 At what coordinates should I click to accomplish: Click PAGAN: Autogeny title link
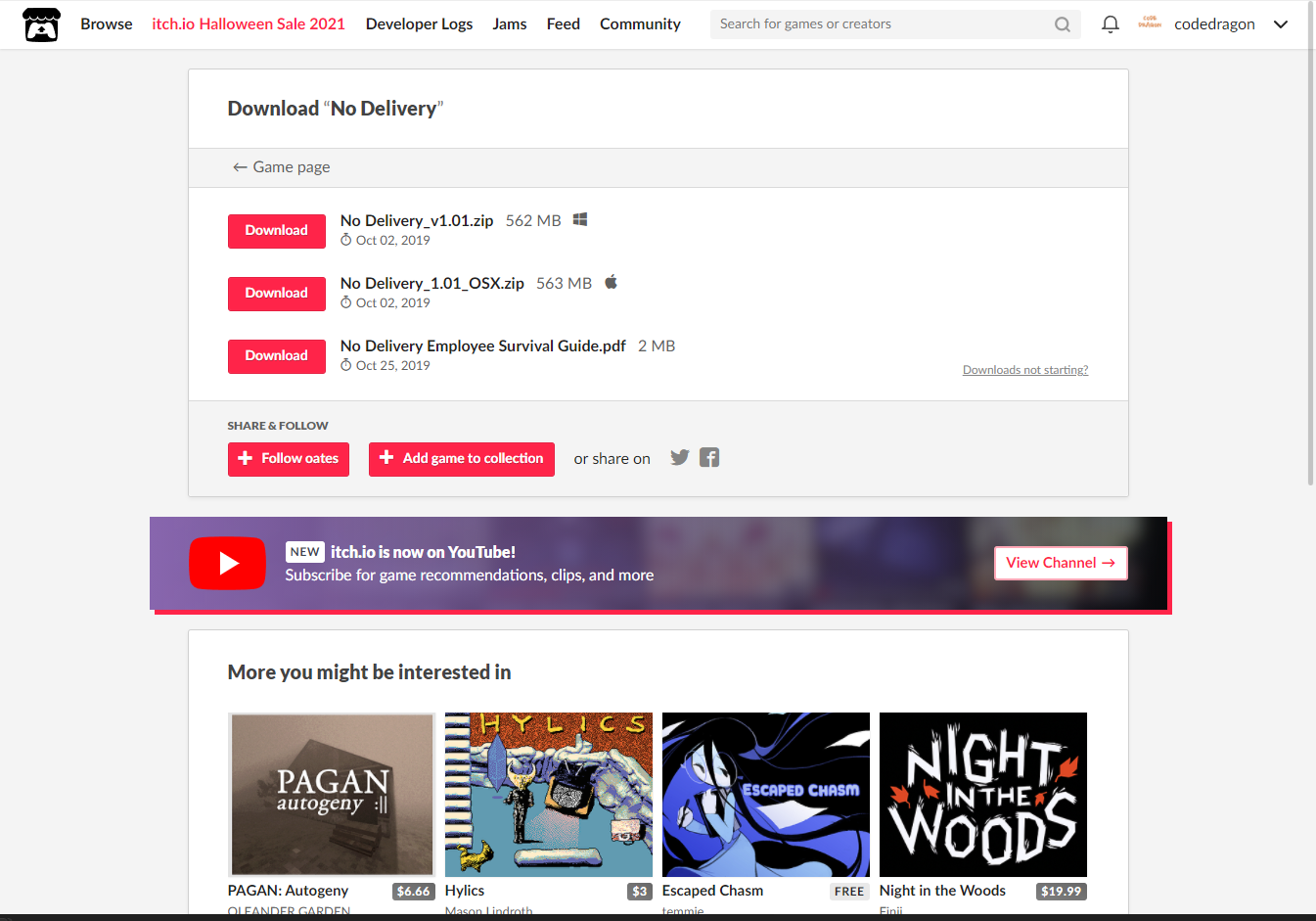(x=288, y=891)
